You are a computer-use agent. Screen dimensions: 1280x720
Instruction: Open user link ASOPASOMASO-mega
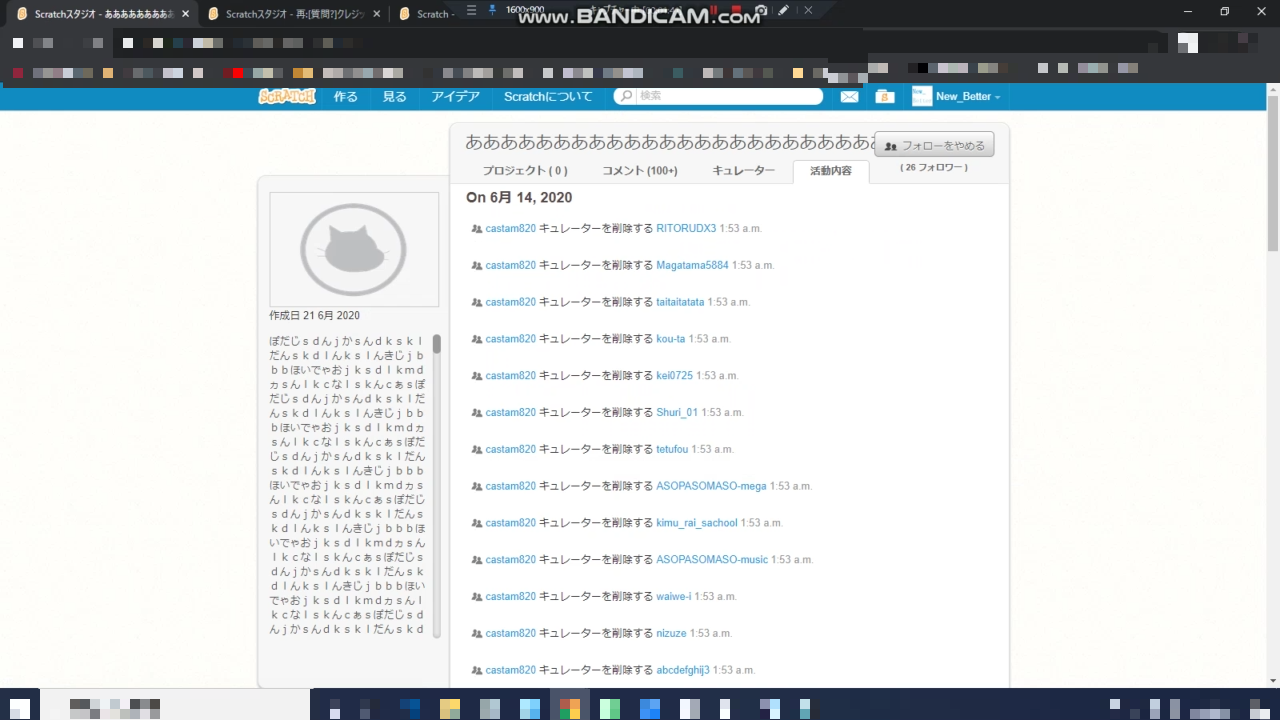coord(711,486)
